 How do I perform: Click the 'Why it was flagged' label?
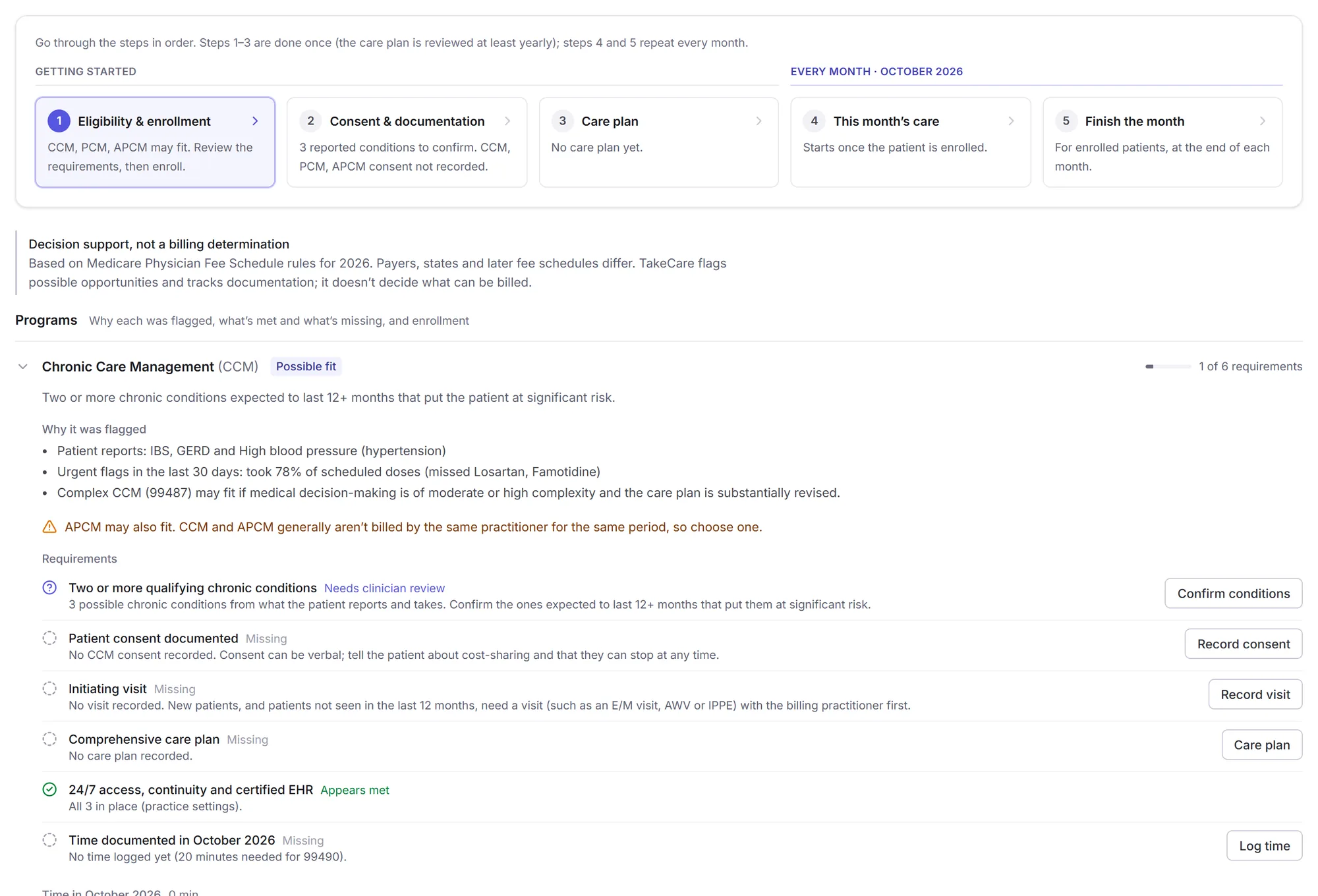click(94, 430)
